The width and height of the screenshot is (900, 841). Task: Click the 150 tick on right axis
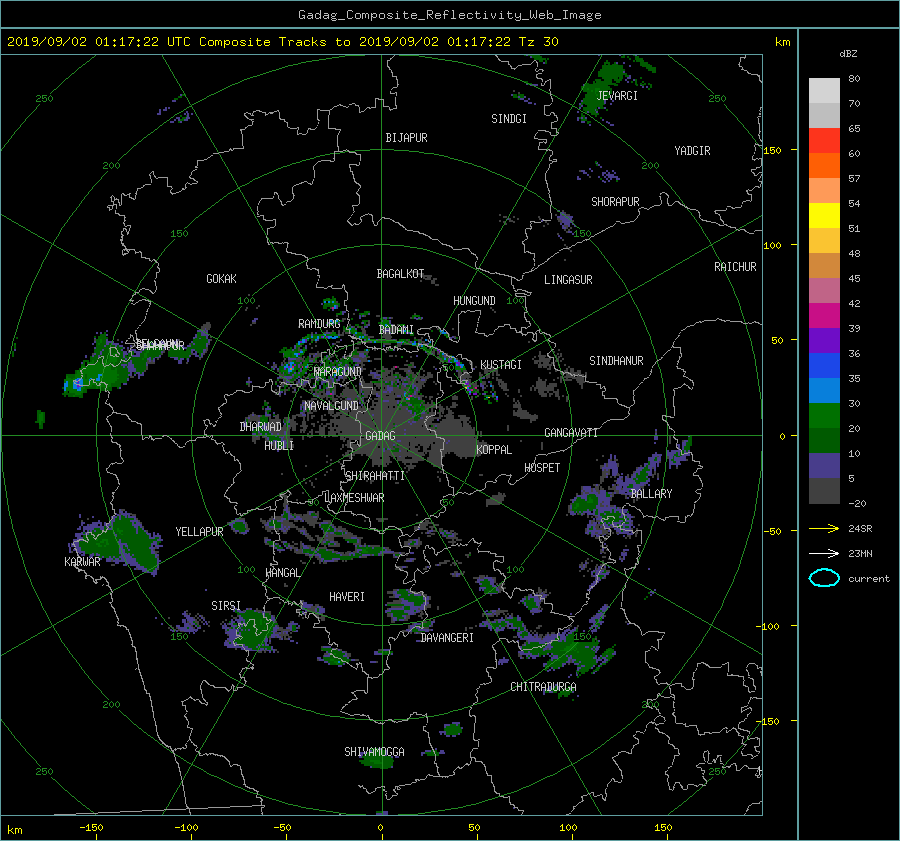pyautogui.click(x=773, y=150)
